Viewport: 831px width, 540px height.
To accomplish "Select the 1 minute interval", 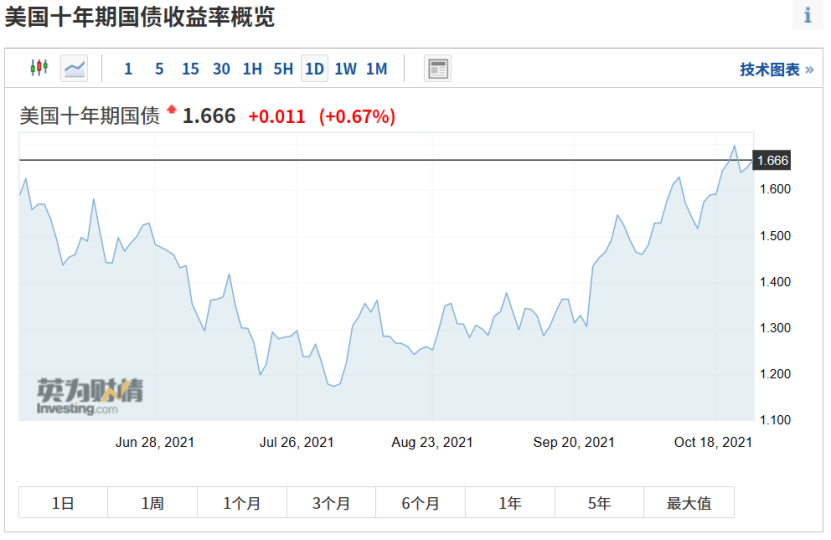I will 128,69.
